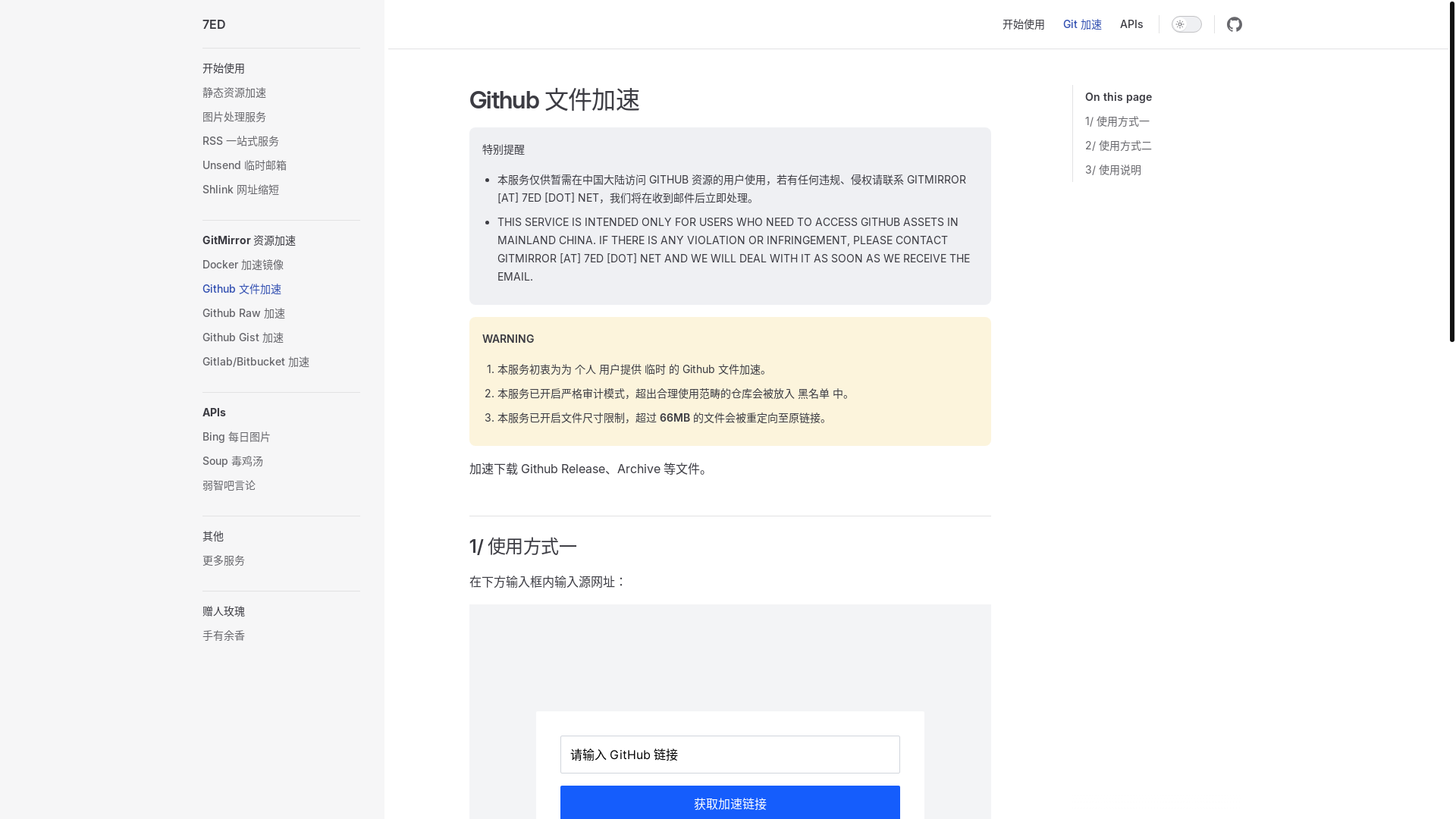Image resolution: width=1456 pixels, height=819 pixels.
Task: Open Unsend 临时邮箱 sidebar link
Action: 244,165
